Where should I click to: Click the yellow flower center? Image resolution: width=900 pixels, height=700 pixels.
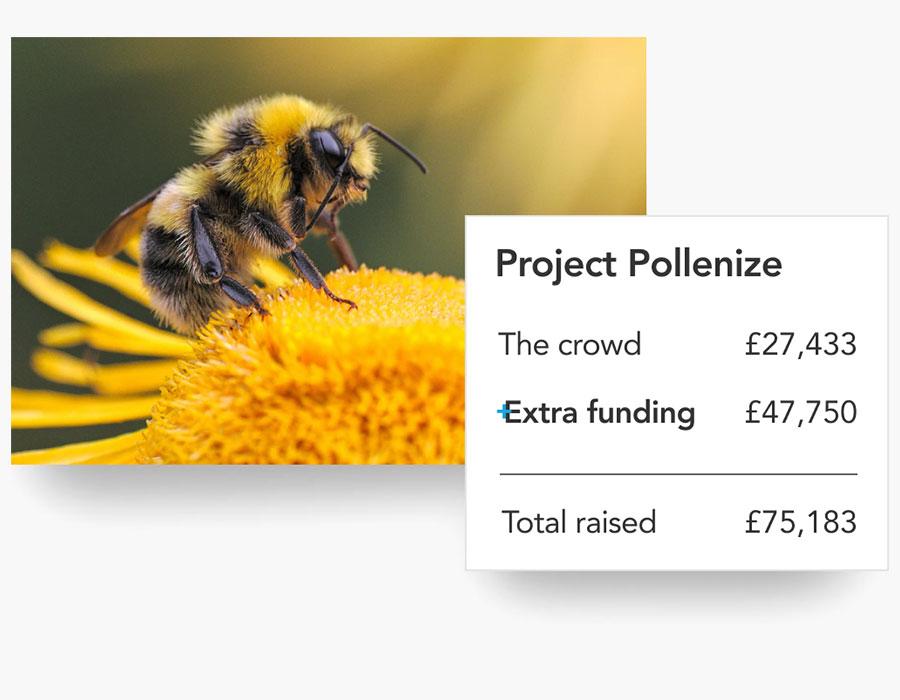click(x=321, y=373)
